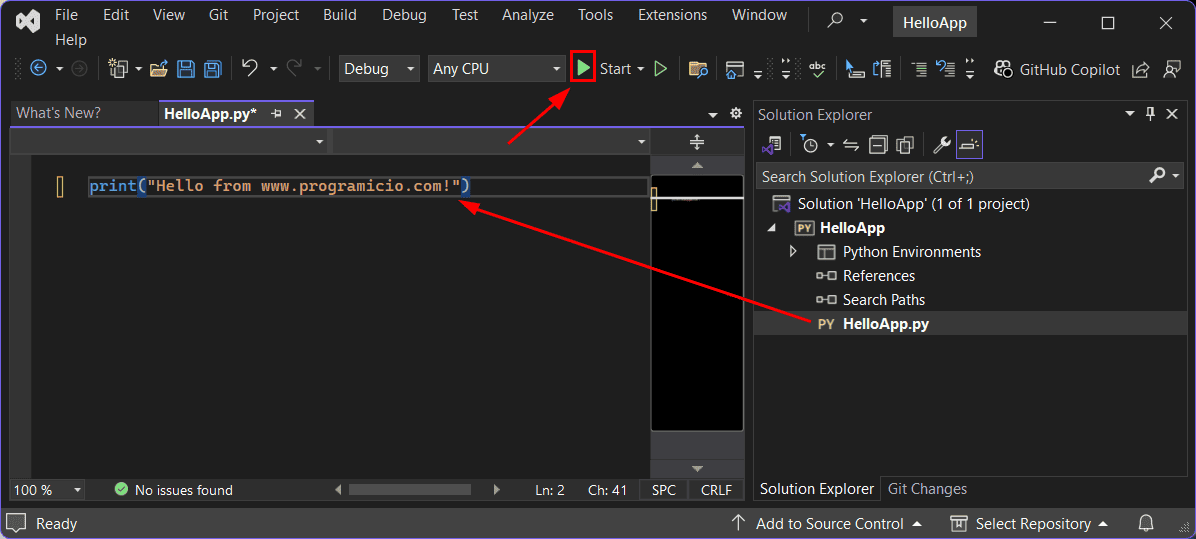Open Properties wrench icon in Solution Explorer
Screen dimensions: 1196x539
coord(942,144)
